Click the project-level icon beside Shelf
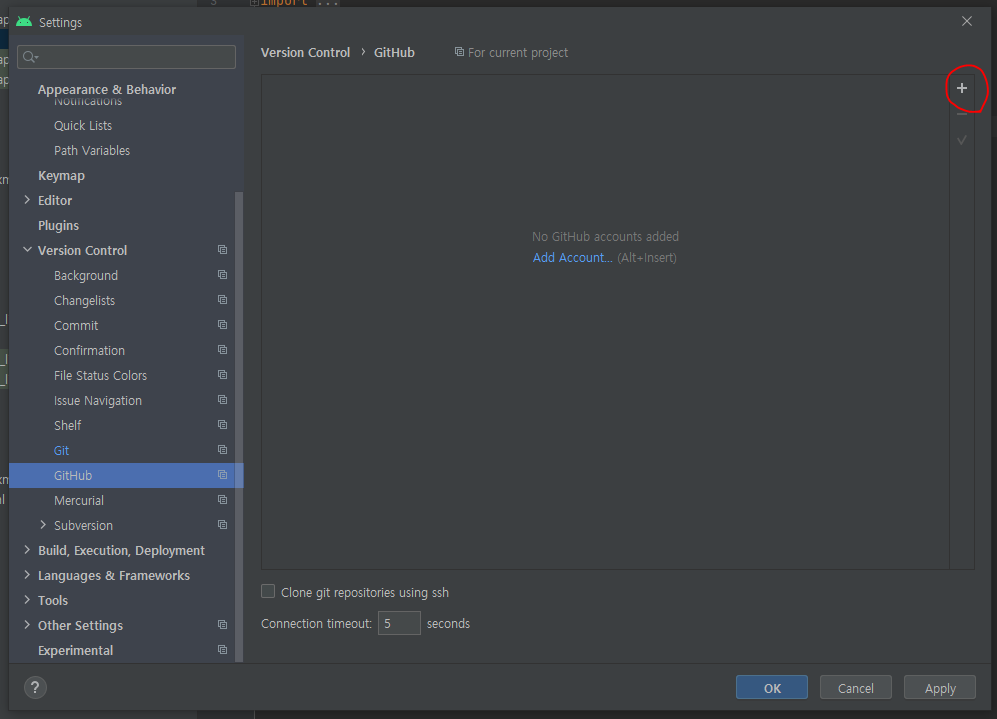The width and height of the screenshot is (997, 719). (x=222, y=425)
